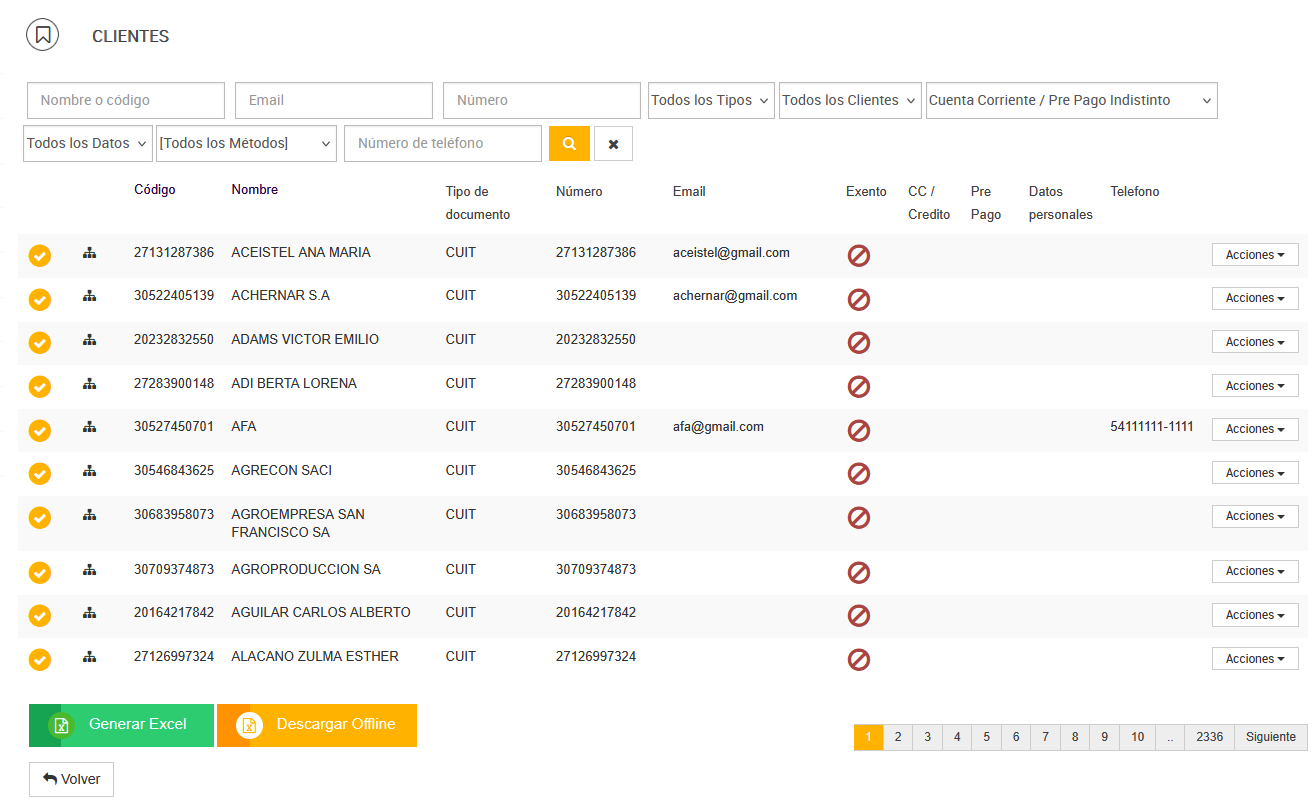Toggle active checkmark for ADAMS VICTOR EMILIO
The width and height of the screenshot is (1315, 805).
coord(39,343)
